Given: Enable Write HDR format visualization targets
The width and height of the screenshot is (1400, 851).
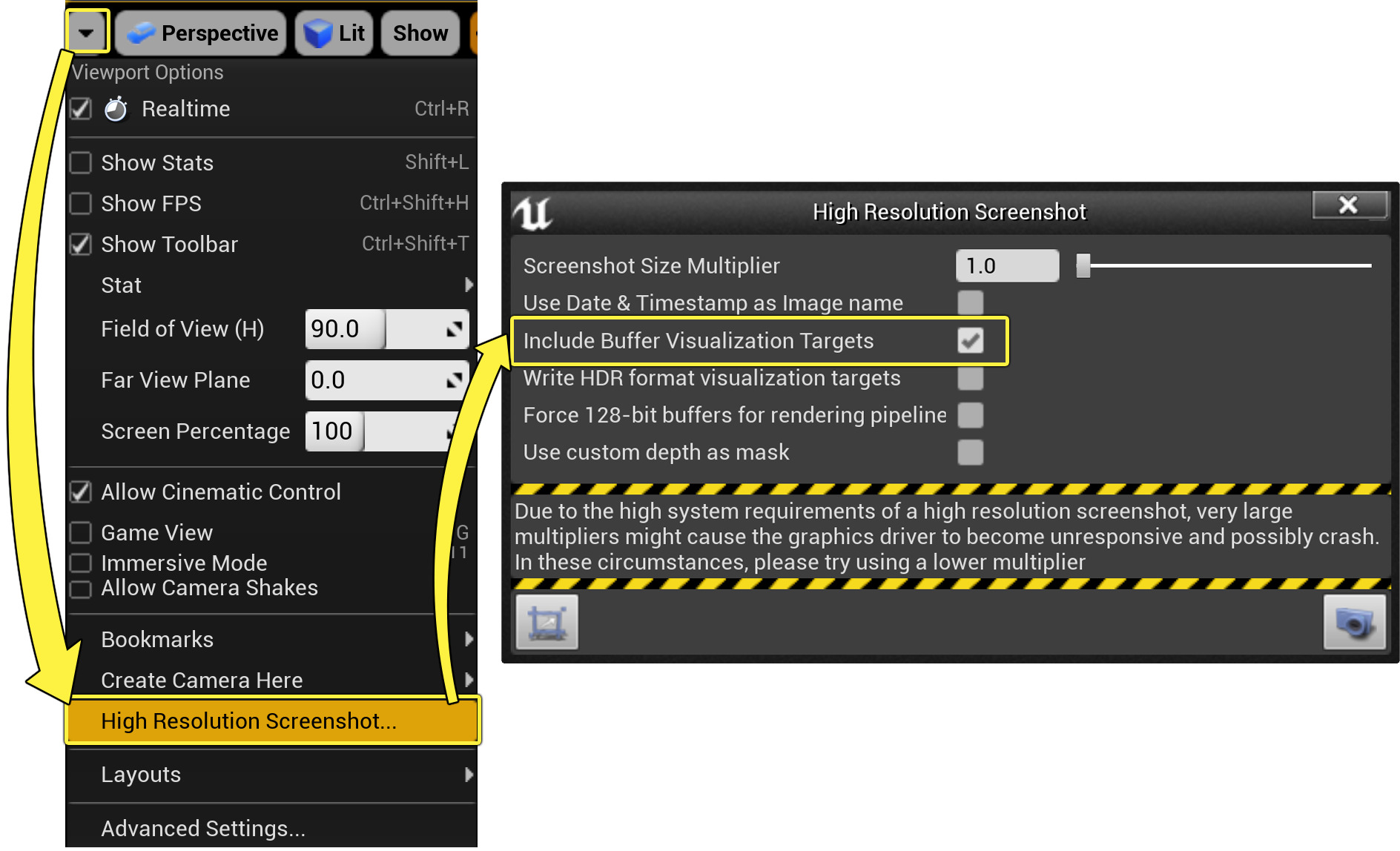Looking at the screenshot, I should (x=970, y=377).
